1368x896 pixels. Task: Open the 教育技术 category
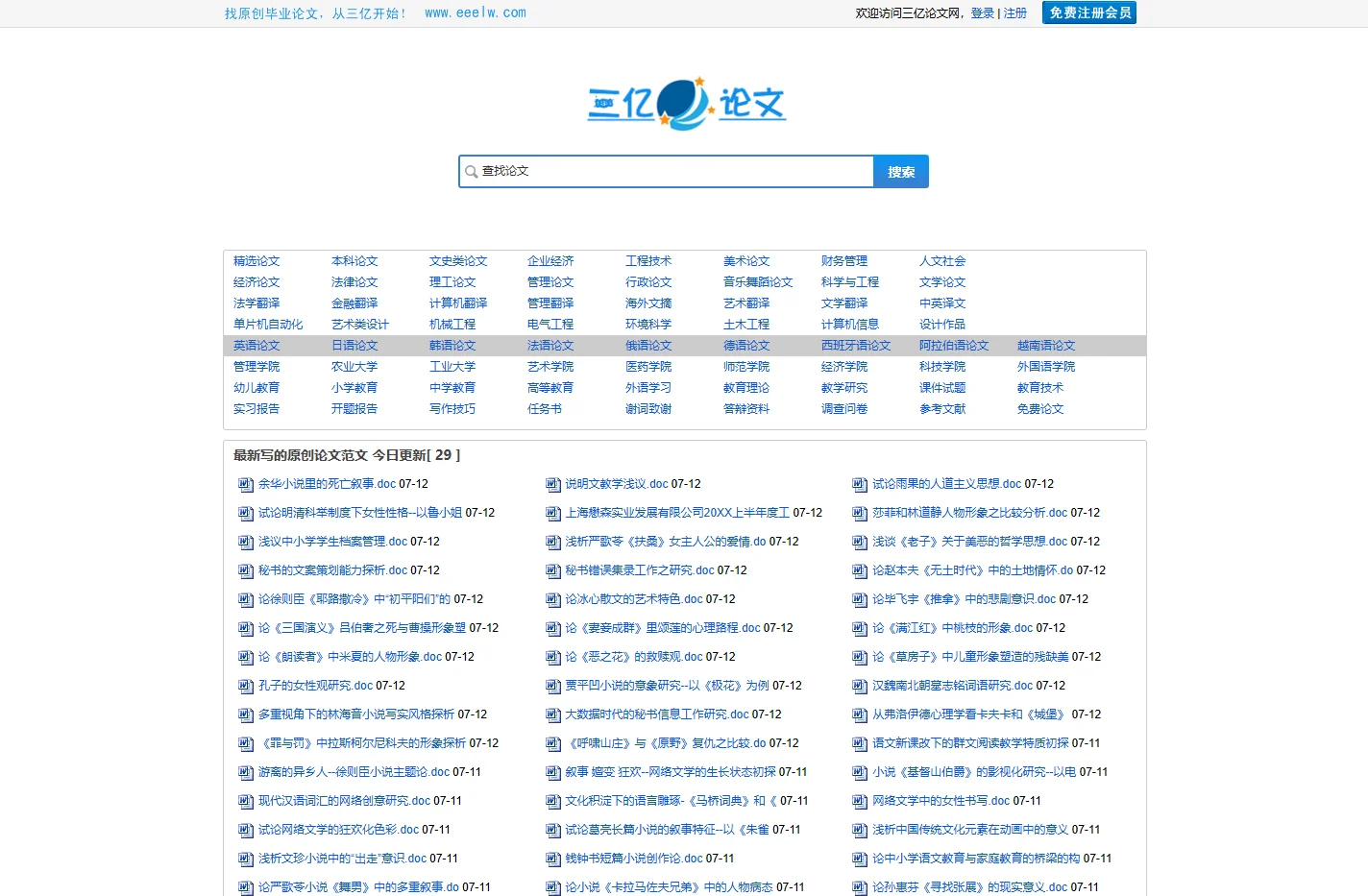[x=1040, y=388]
